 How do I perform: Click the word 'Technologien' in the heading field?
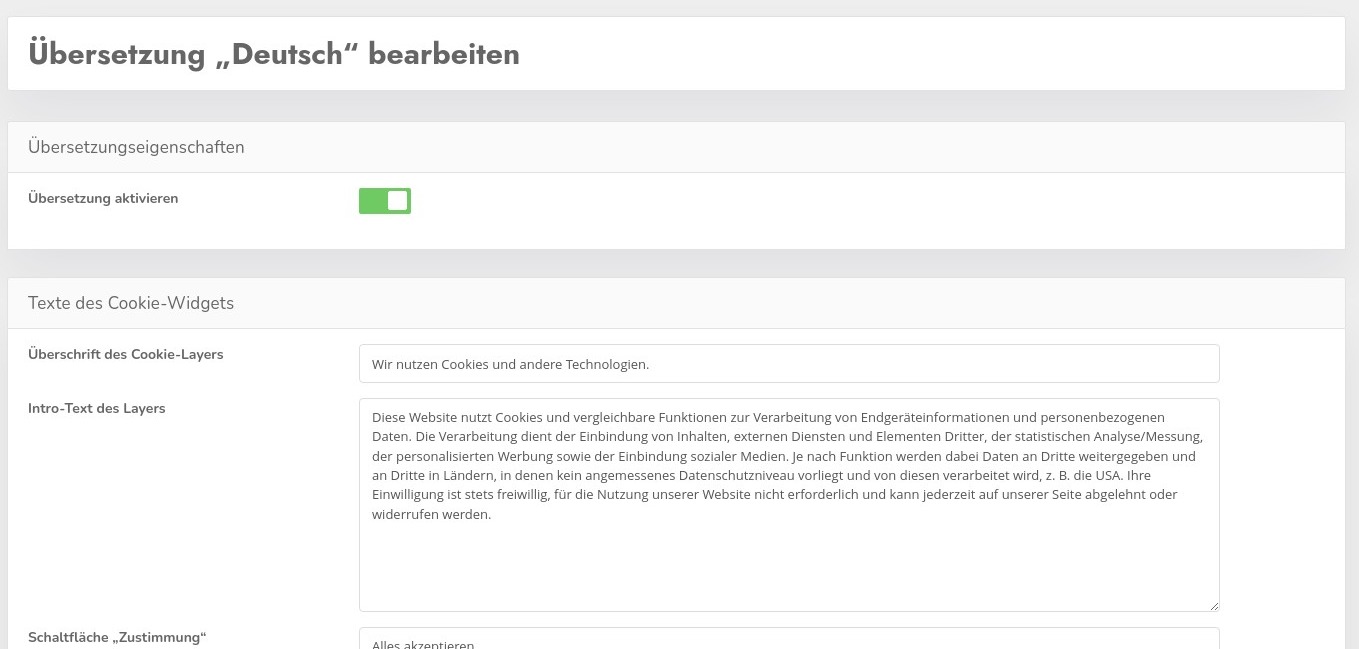(606, 364)
